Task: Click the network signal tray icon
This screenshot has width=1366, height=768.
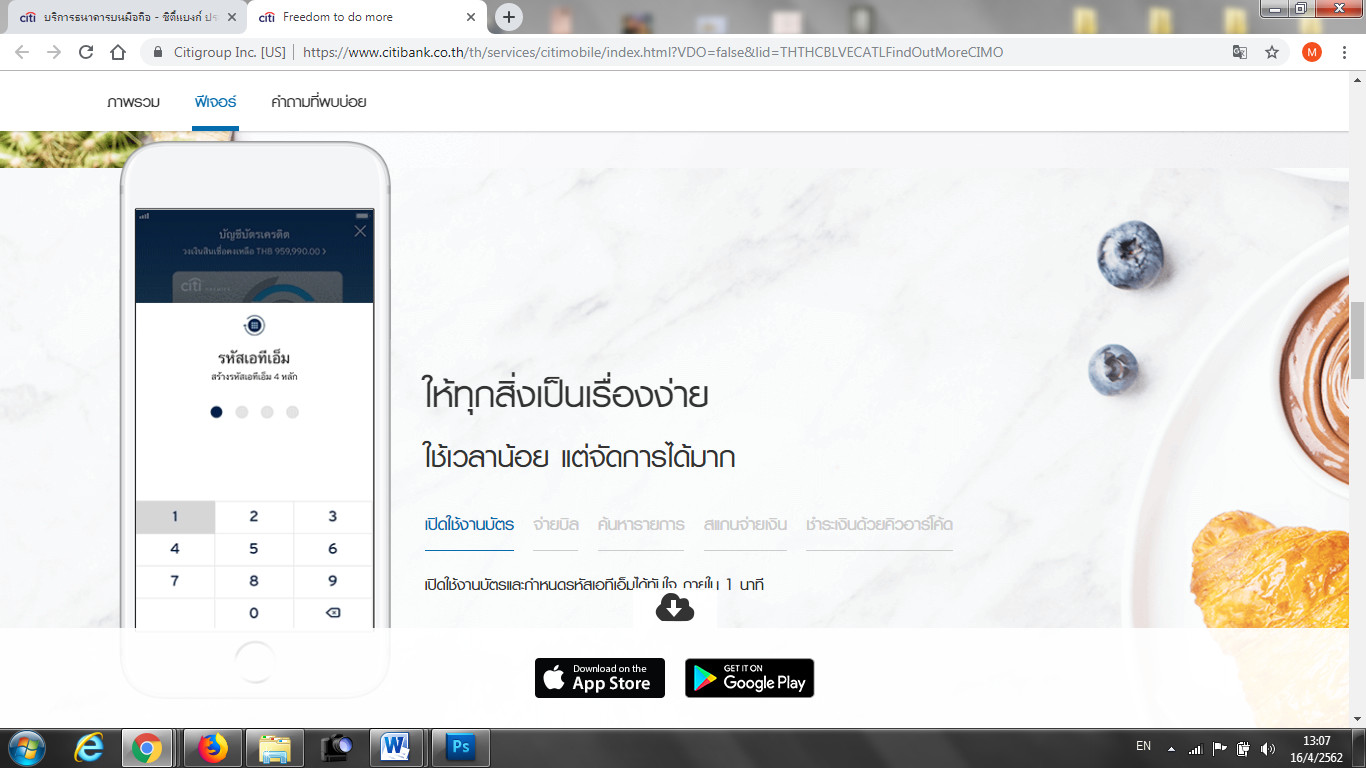Action: (1195, 748)
